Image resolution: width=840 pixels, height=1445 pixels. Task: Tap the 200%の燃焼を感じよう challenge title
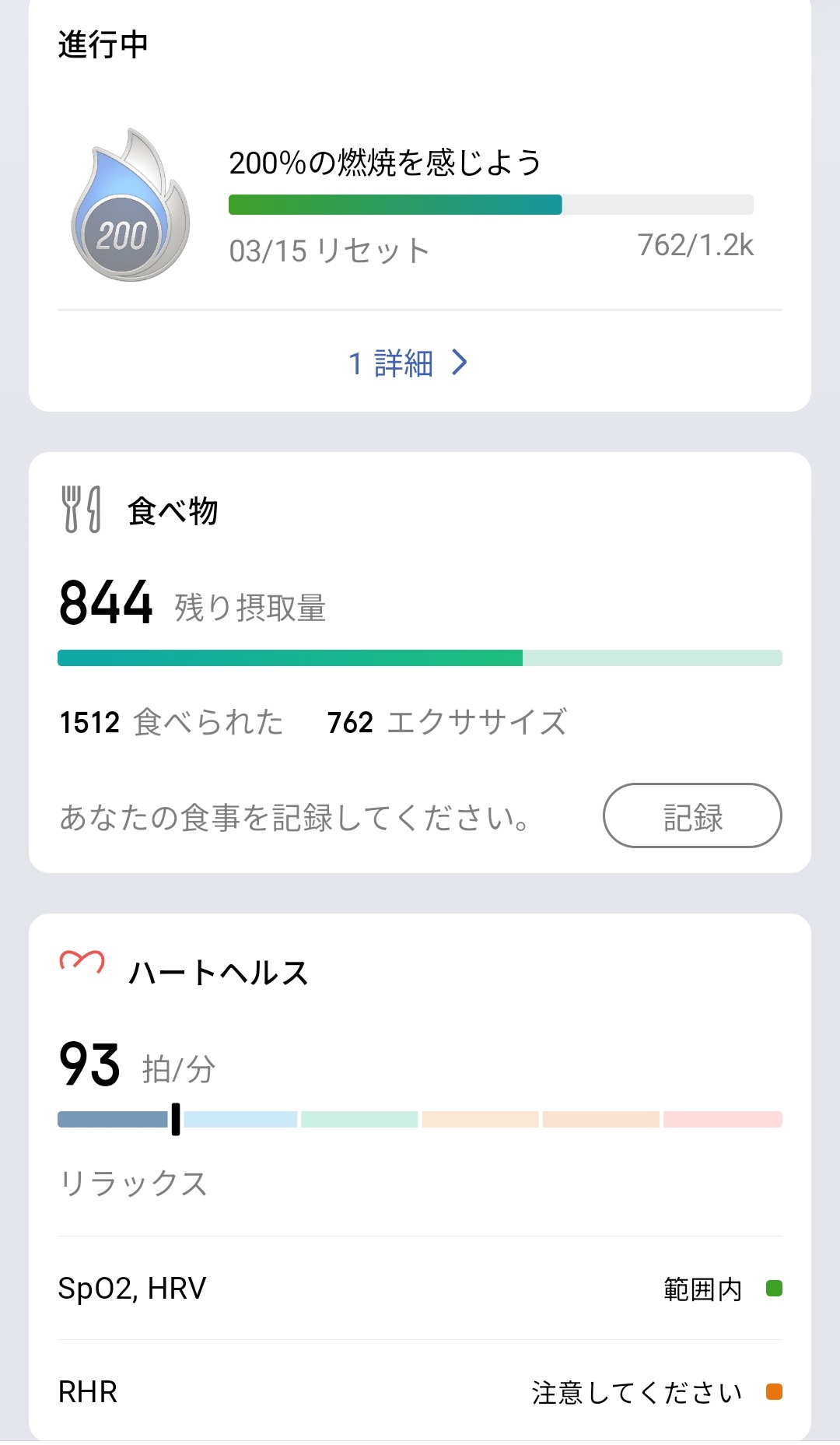coord(385,163)
